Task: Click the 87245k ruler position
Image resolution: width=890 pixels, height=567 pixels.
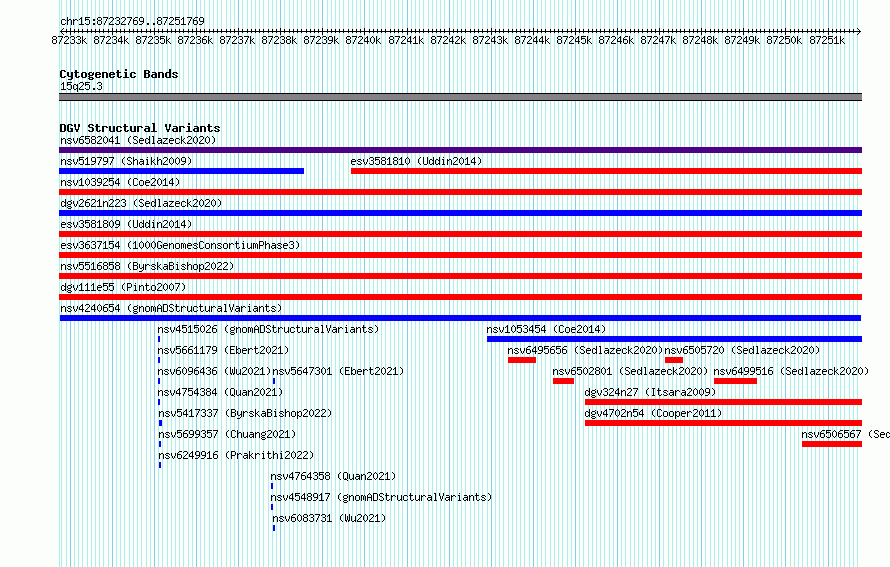Action: pyautogui.click(x=573, y=40)
